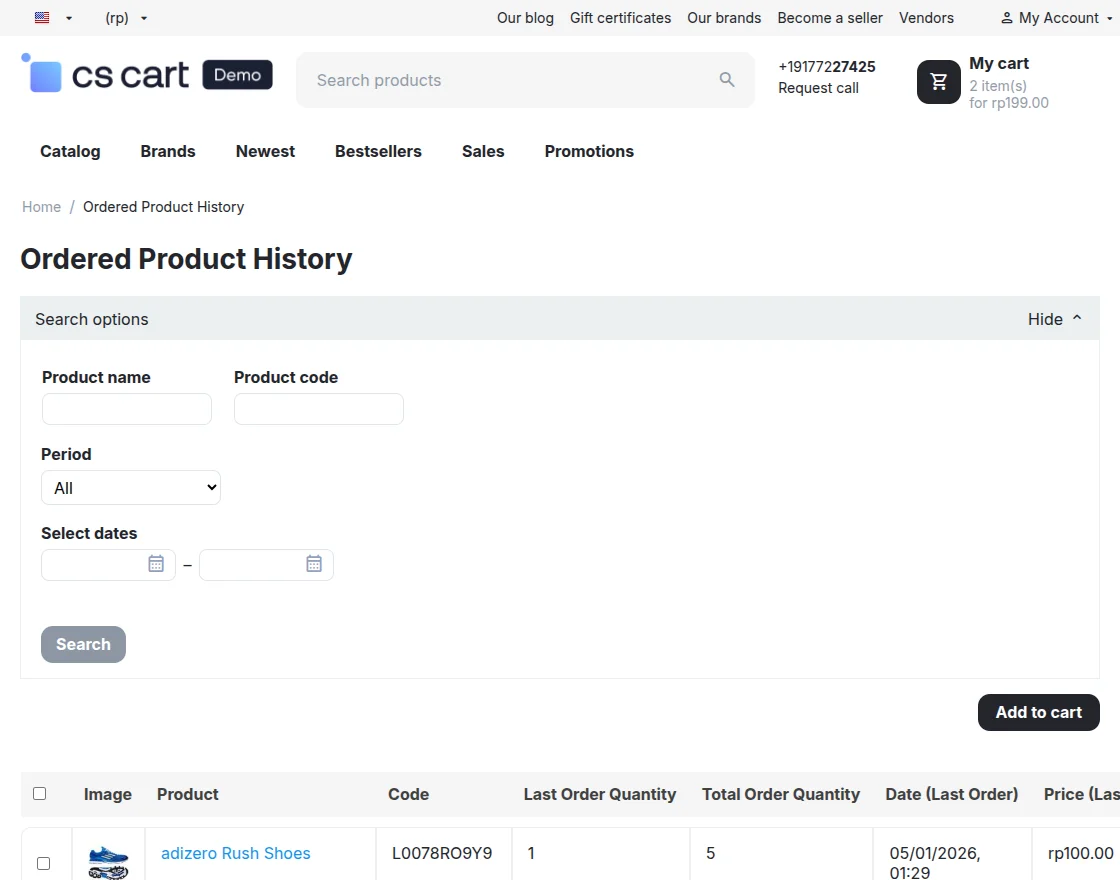Click the Code column header
Screen dimensions: 1120x880
409,794
